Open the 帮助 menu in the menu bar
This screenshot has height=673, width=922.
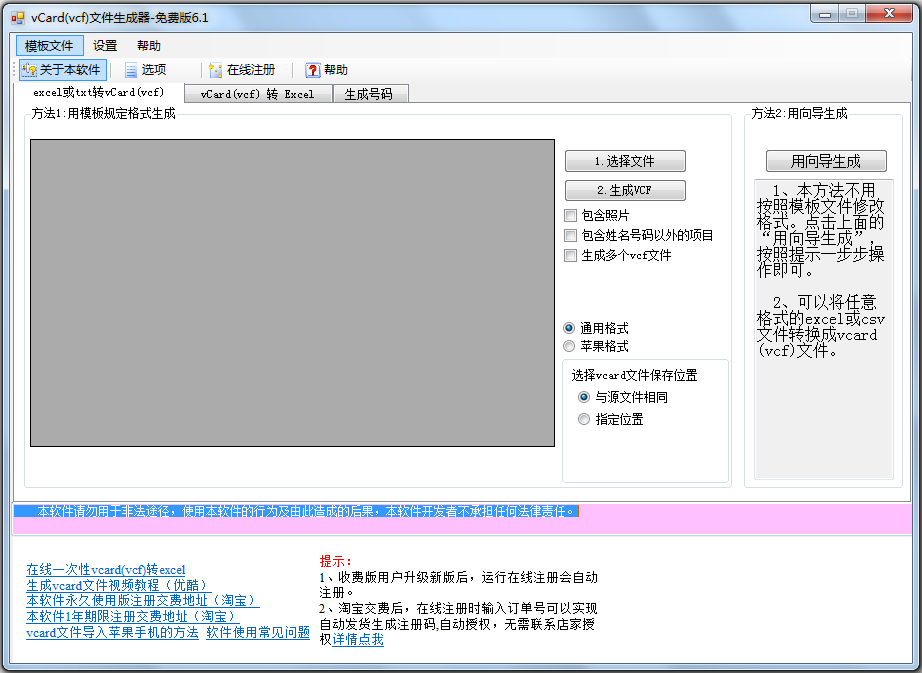(x=149, y=46)
